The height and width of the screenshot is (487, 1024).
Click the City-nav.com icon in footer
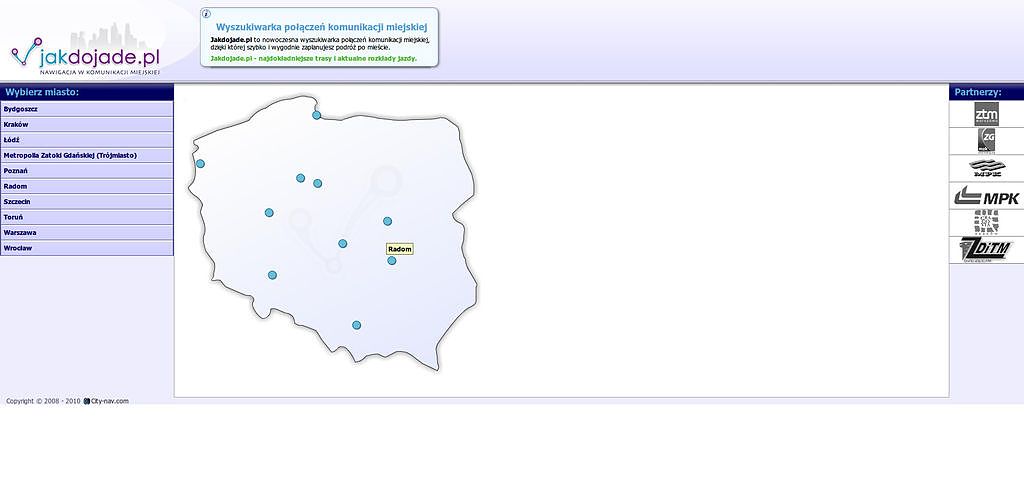tap(86, 401)
